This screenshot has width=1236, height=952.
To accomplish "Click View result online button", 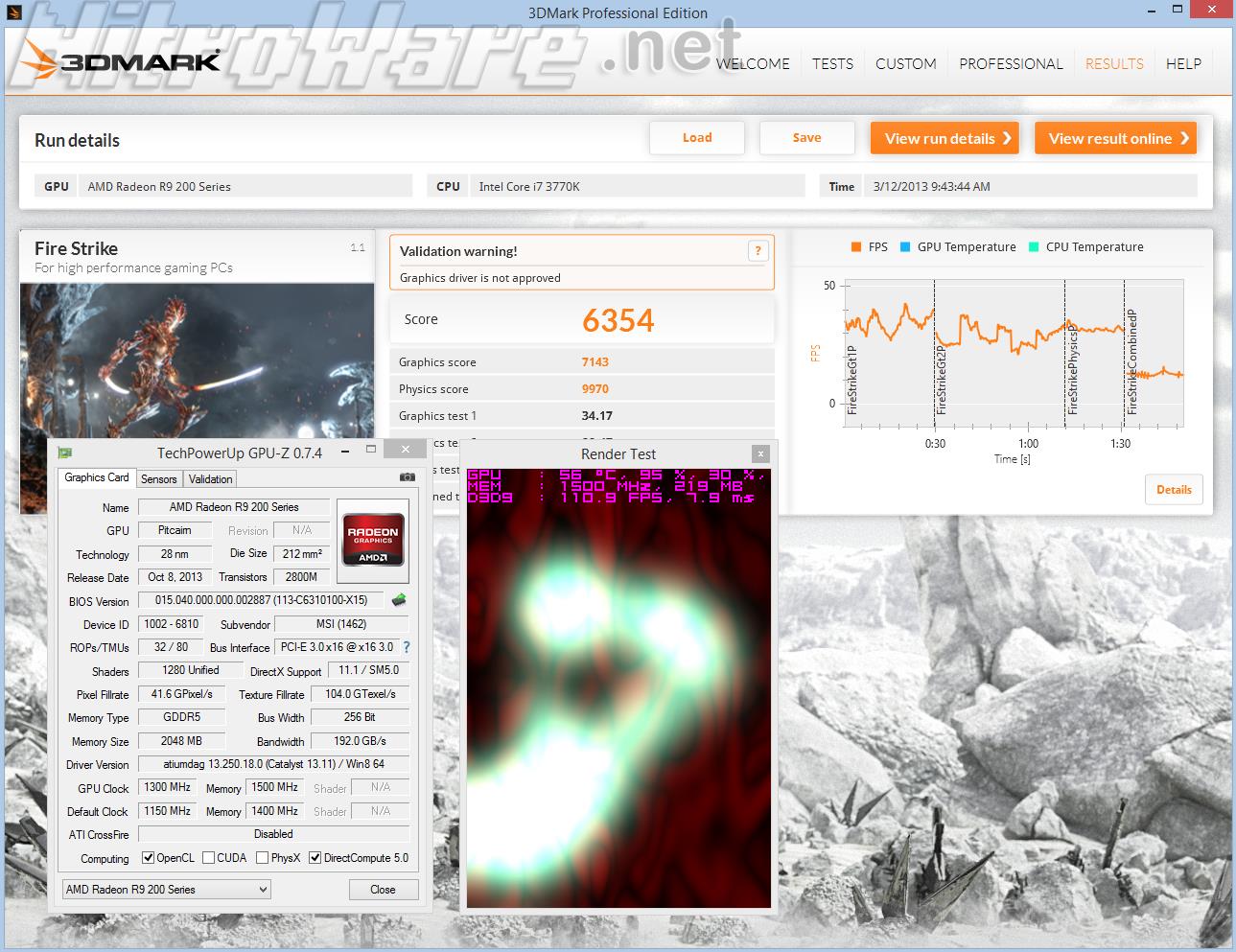I will pyautogui.click(x=1115, y=138).
